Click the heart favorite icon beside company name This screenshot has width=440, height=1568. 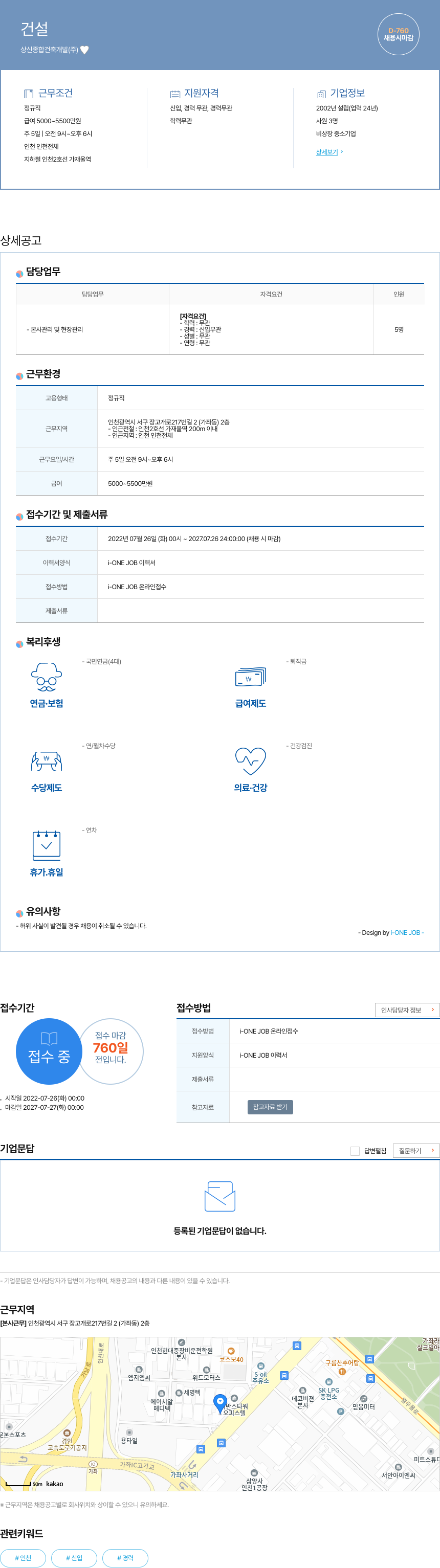coord(84,50)
